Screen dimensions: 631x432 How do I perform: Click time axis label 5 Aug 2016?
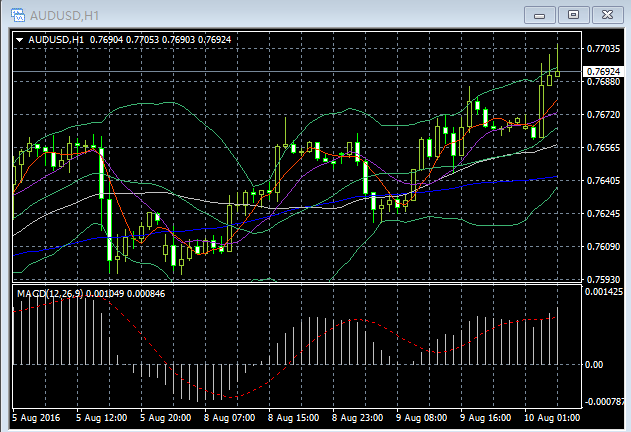tap(36, 418)
